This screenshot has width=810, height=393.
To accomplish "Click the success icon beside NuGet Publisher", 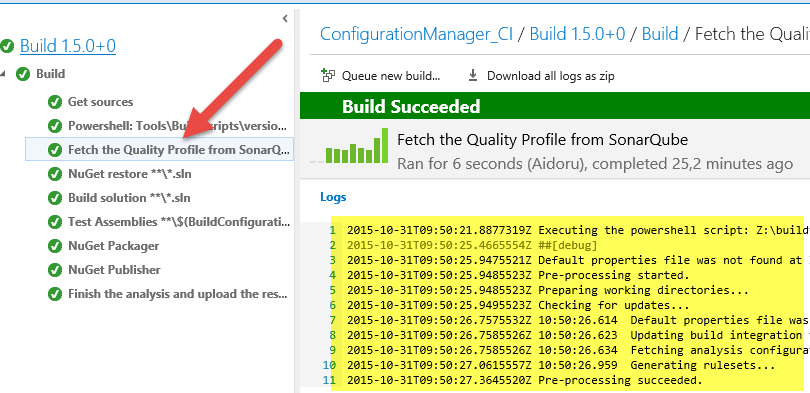I will [55, 270].
